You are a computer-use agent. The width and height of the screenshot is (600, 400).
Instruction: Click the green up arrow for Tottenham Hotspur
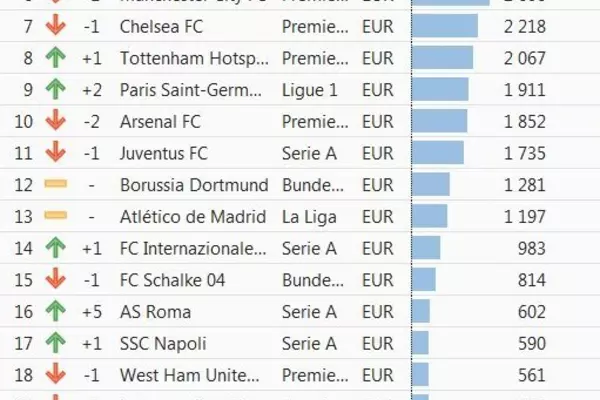[55, 58]
